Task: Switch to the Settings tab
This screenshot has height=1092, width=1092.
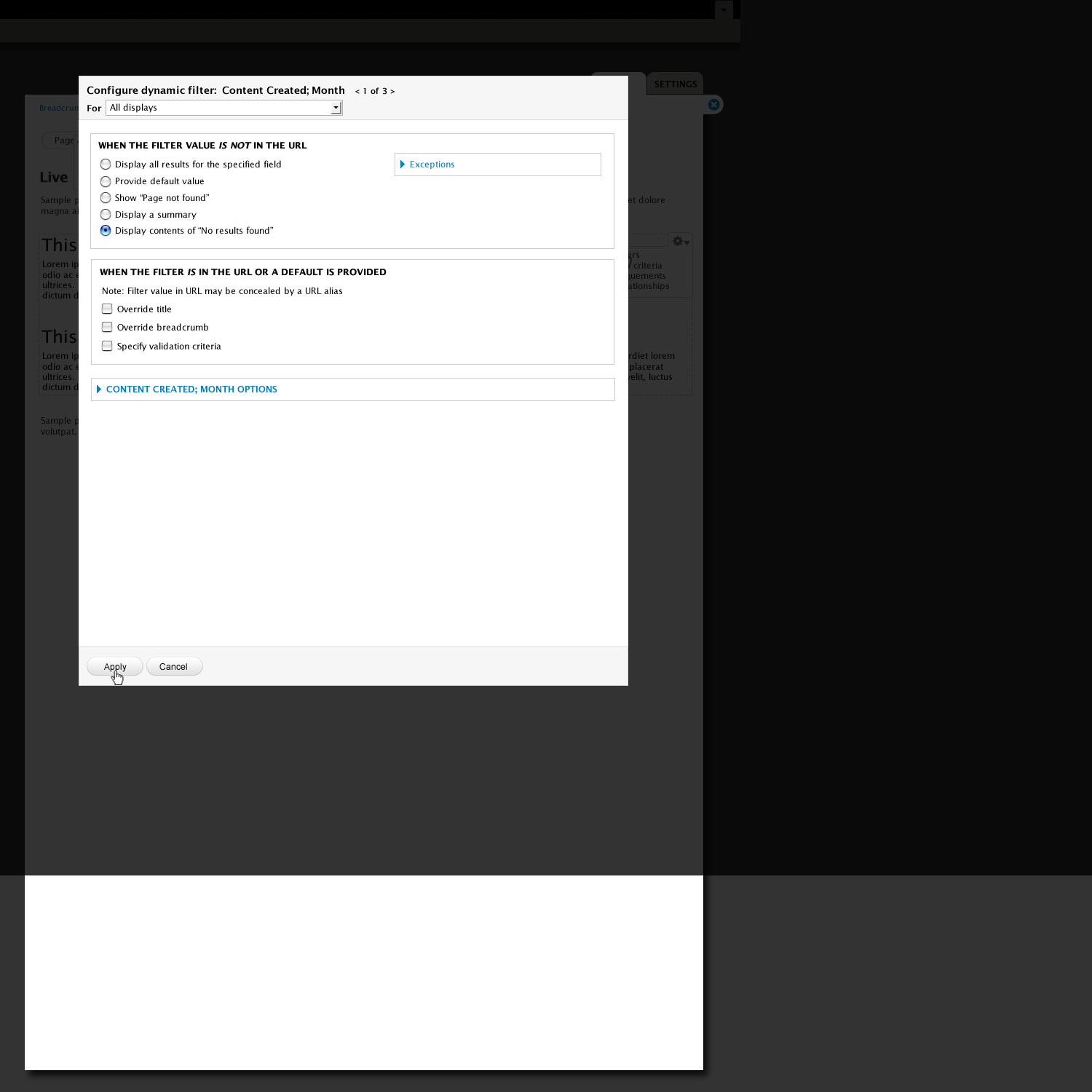Action: [675, 84]
